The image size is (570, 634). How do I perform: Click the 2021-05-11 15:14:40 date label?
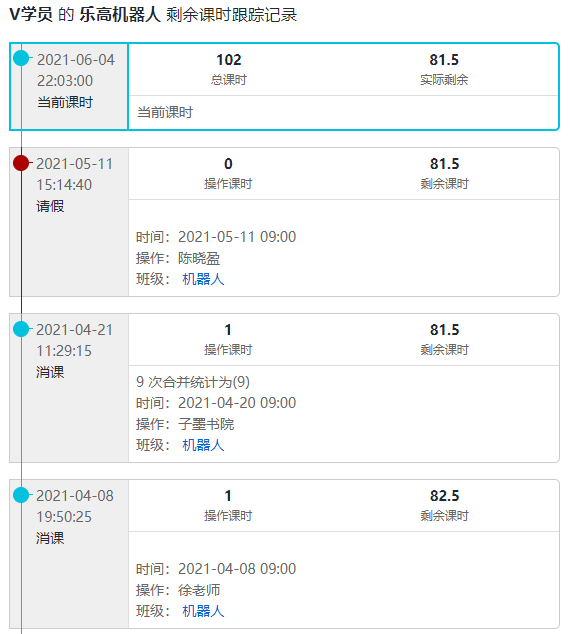74,174
